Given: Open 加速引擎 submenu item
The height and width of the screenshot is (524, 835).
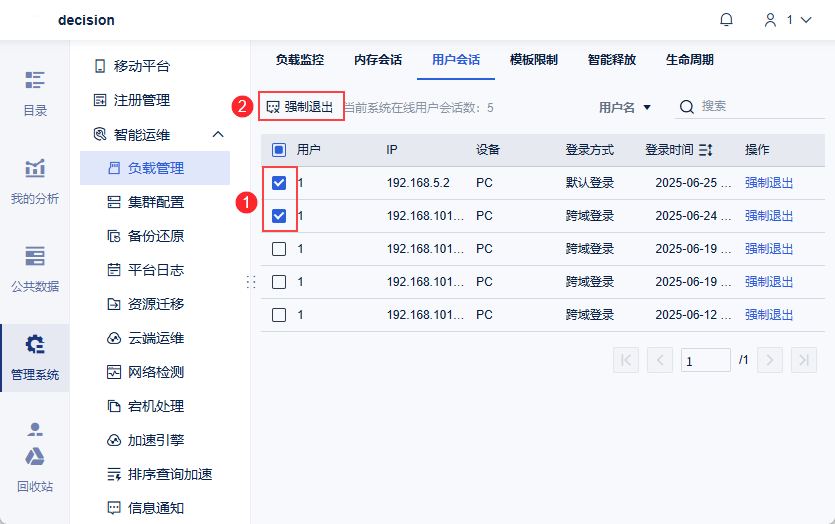Looking at the screenshot, I should click(146, 440).
